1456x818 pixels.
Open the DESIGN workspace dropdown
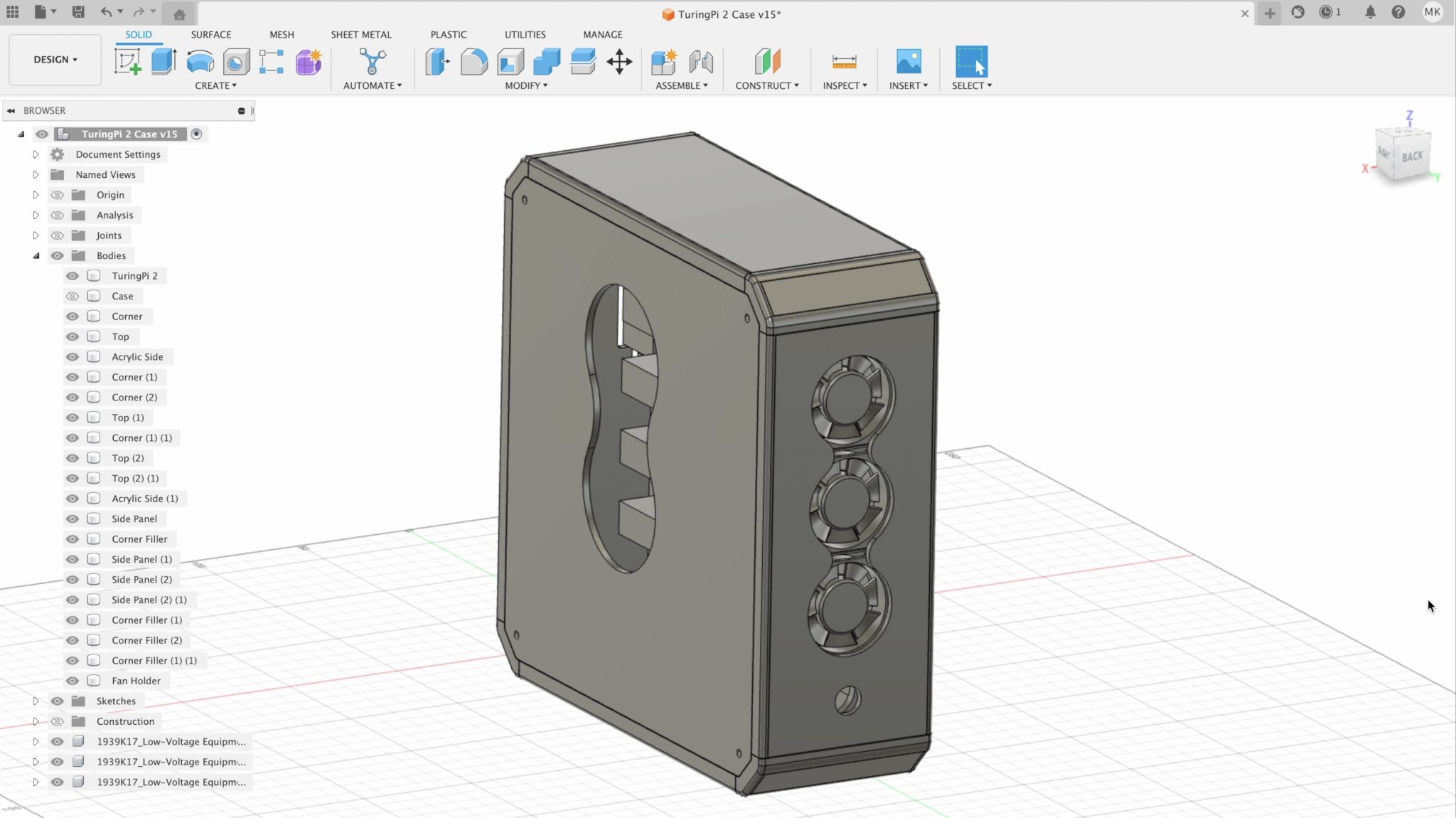pyautogui.click(x=54, y=59)
